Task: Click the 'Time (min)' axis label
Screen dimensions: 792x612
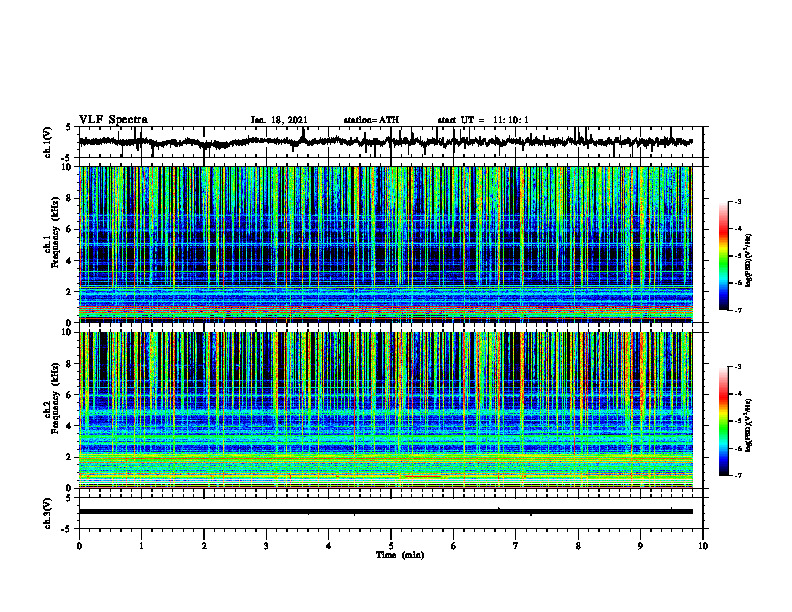Action: (x=400, y=555)
